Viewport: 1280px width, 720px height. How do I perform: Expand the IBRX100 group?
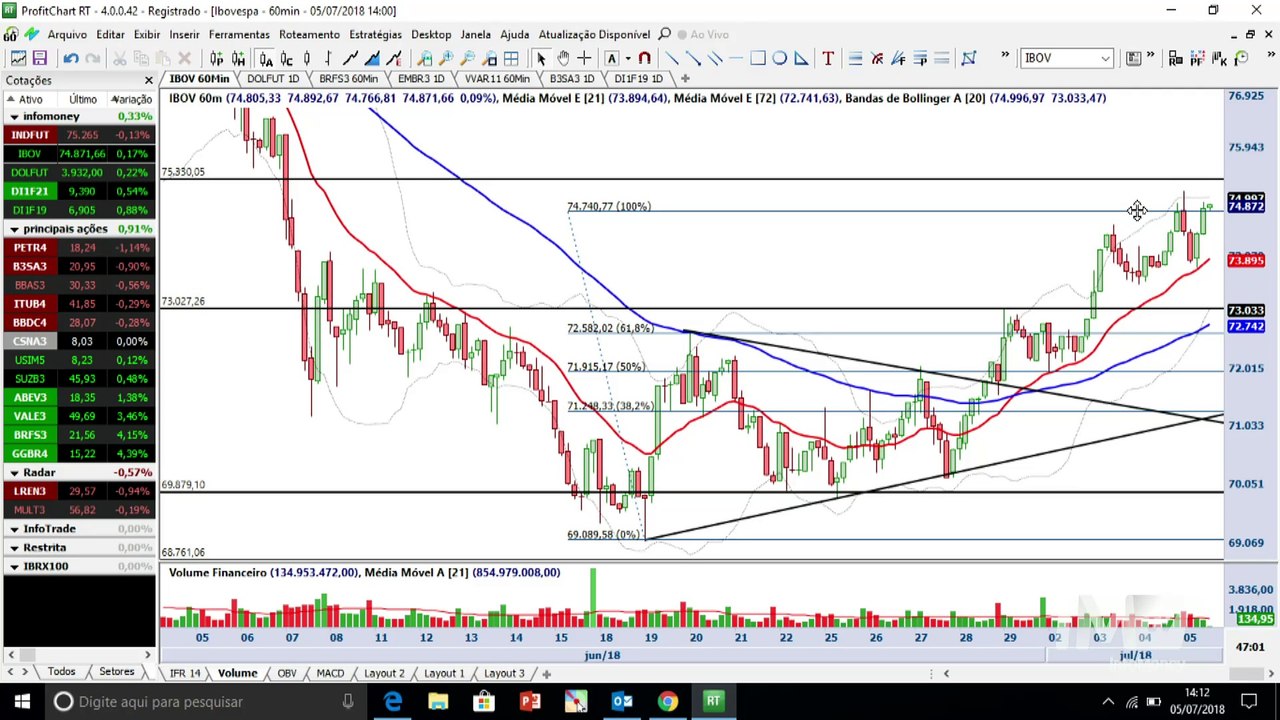pos(14,566)
